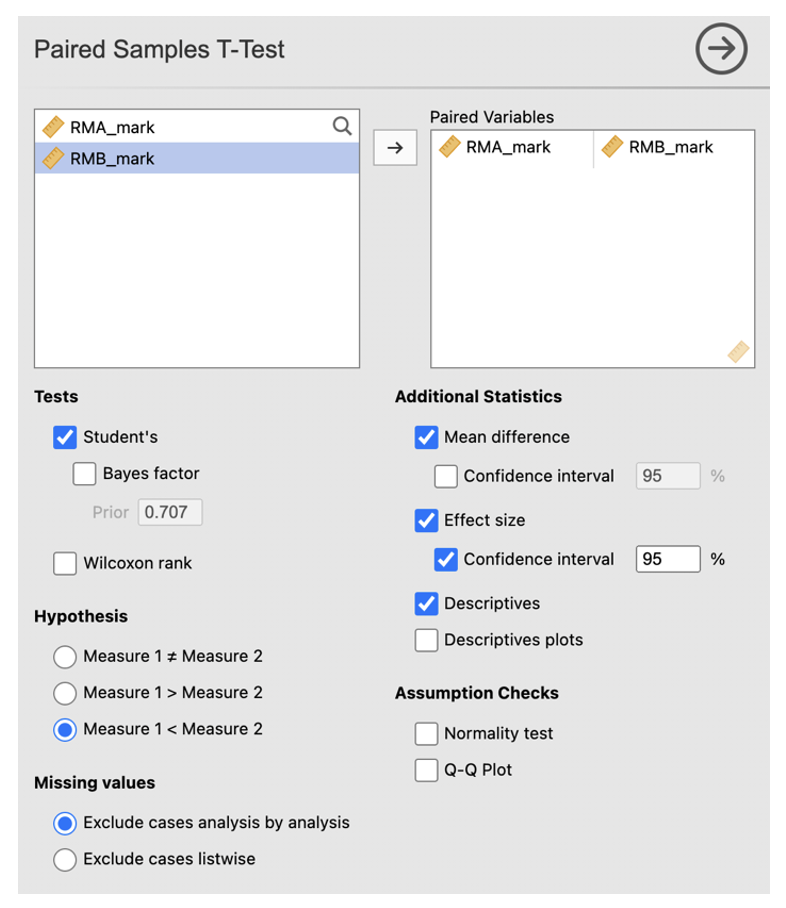Uncheck the Student's test checkbox
Image resolution: width=786 pixels, height=908 pixels.
pyautogui.click(x=65, y=437)
